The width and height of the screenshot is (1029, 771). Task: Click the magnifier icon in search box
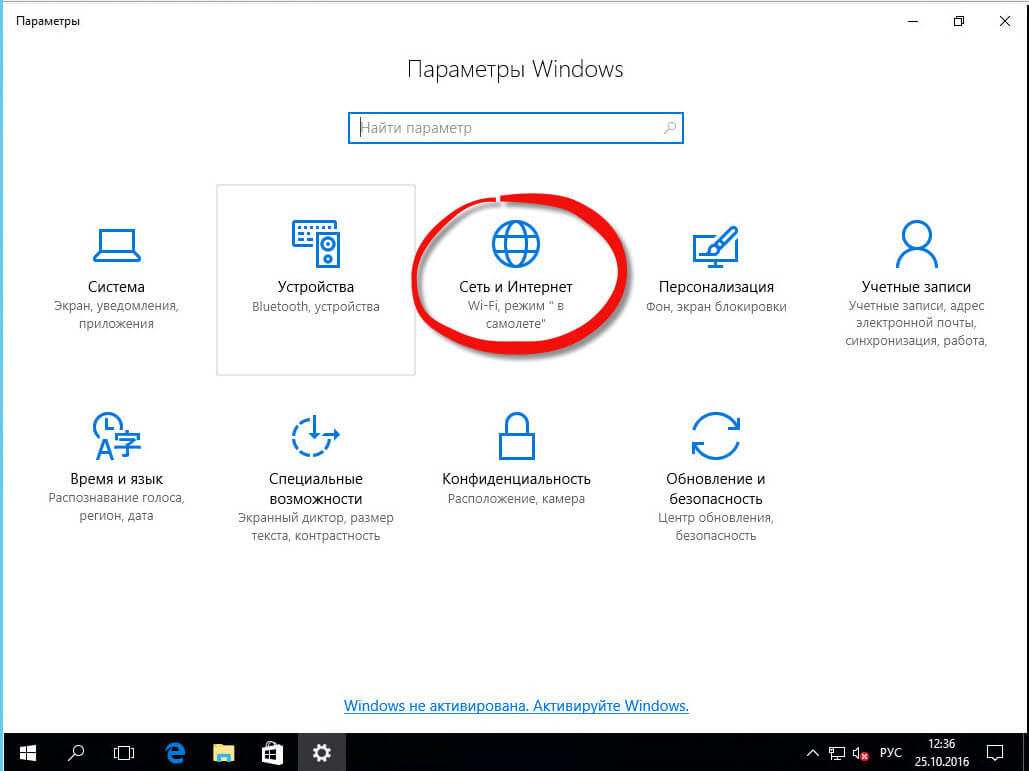tap(669, 128)
